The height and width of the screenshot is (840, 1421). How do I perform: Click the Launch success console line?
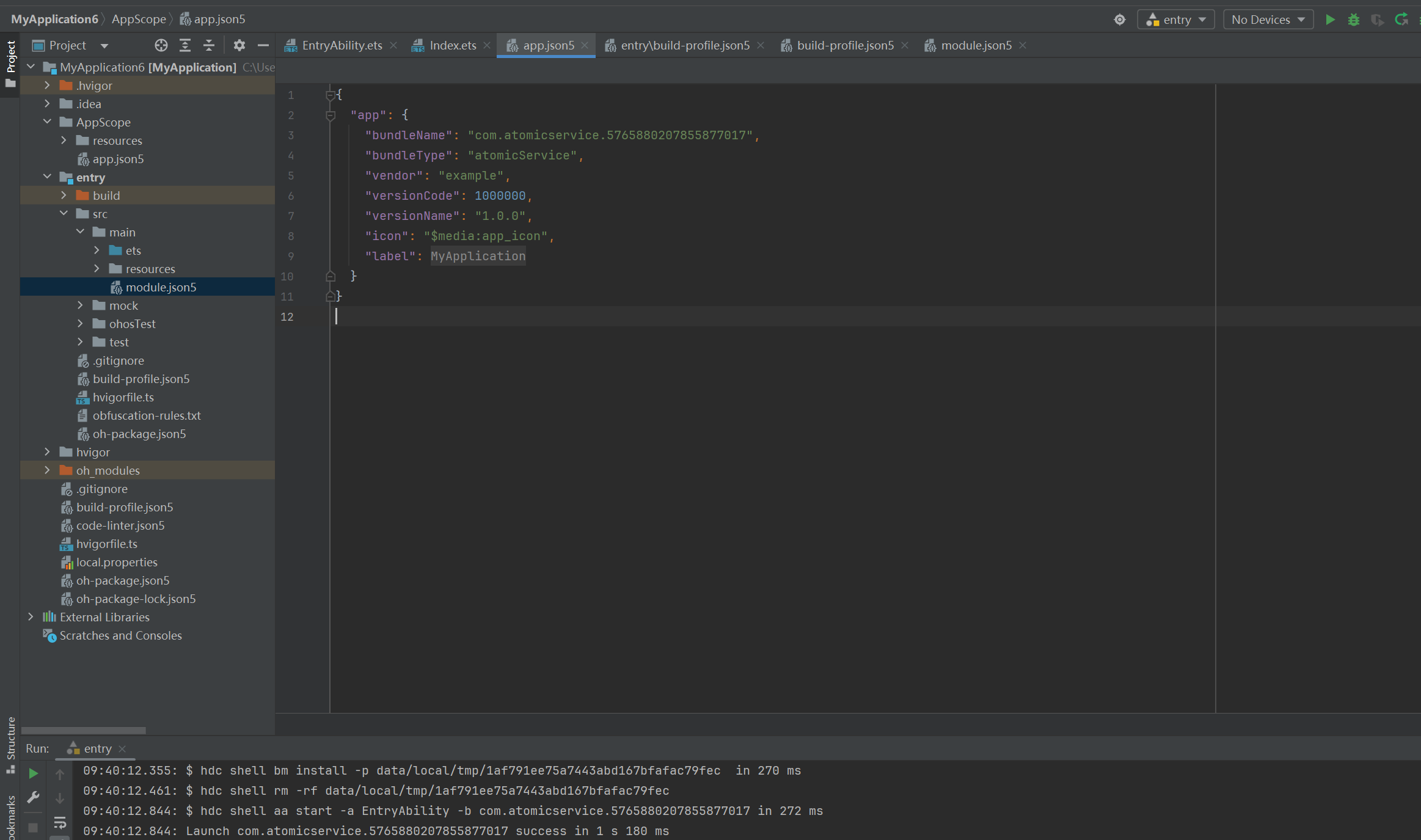click(x=376, y=831)
